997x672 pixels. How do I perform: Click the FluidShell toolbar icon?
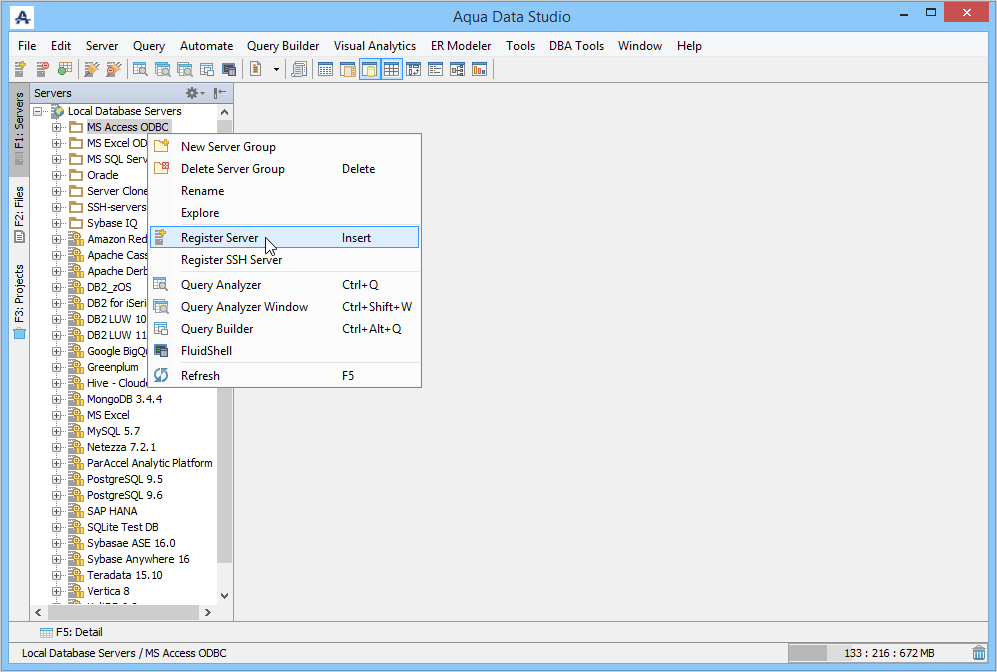pos(229,69)
